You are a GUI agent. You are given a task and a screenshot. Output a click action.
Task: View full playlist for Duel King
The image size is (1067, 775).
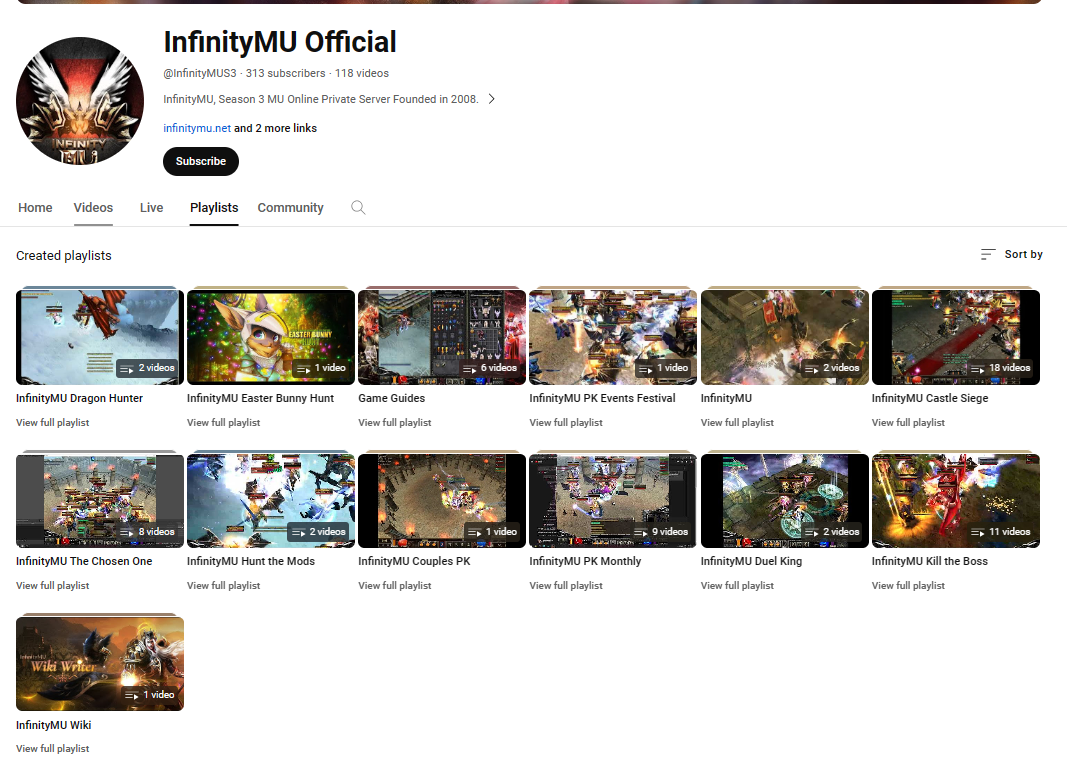[738, 586]
